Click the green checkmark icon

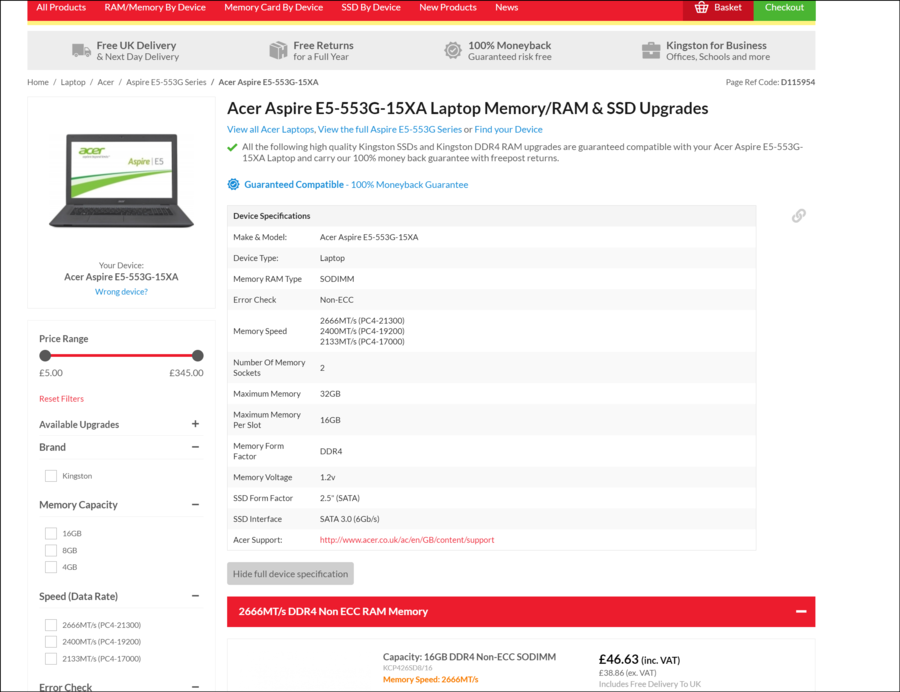pos(232,147)
